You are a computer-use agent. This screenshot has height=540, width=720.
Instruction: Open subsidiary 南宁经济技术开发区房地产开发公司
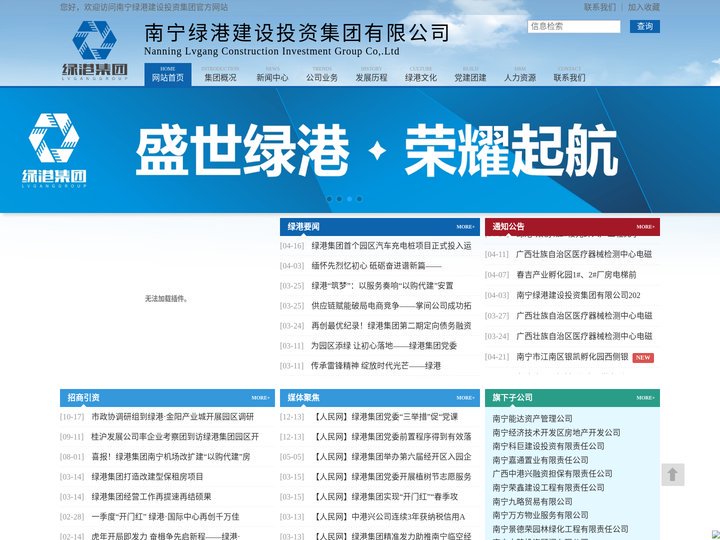pyautogui.click(x=557, y=433)
